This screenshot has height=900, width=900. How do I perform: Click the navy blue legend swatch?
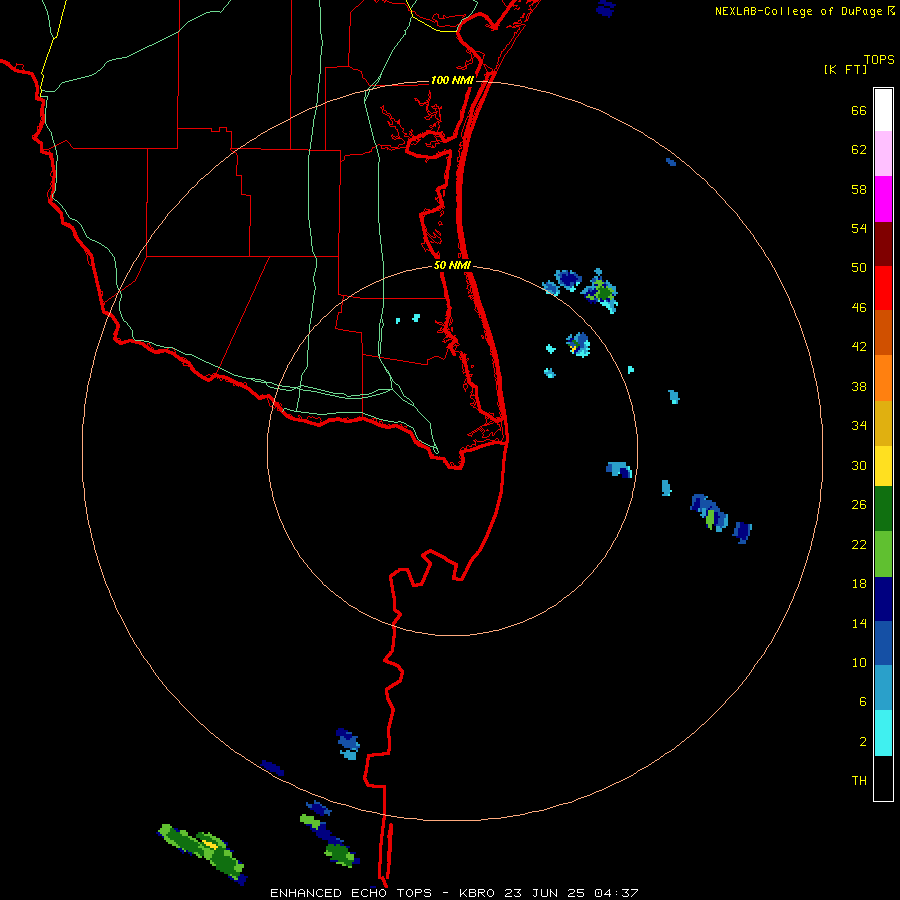(x=883, y=599)
